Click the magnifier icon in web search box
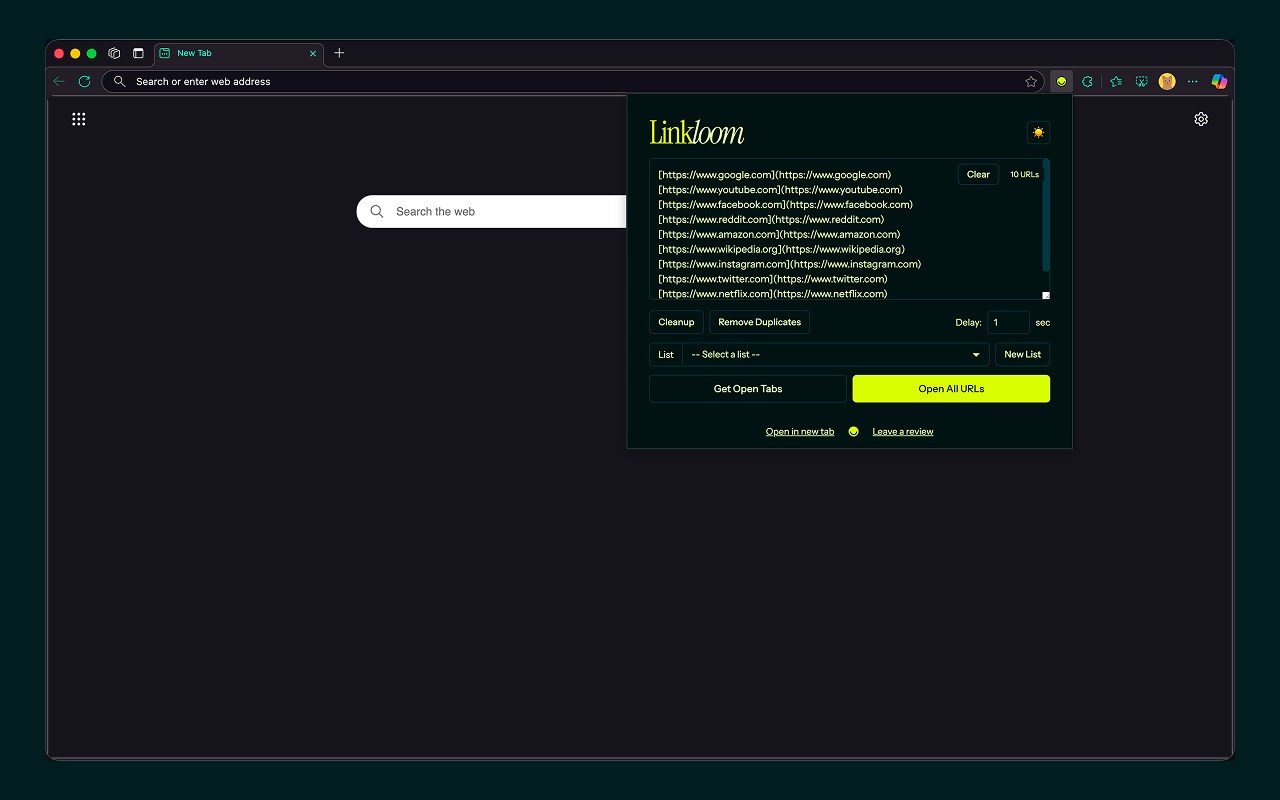1280x800 pixels. (377, 212)
